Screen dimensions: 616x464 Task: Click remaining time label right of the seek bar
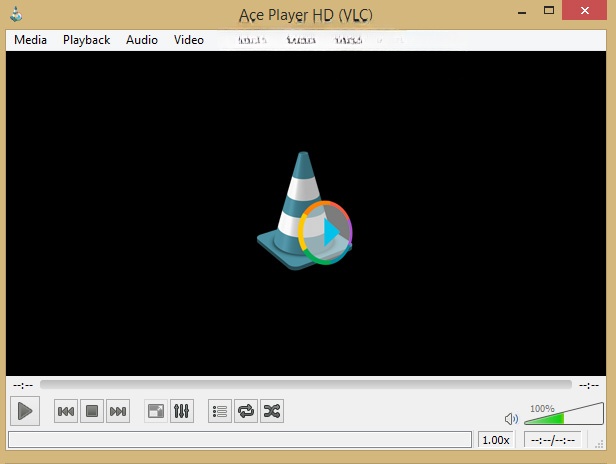pyautogui.click(x=589, y=385)
